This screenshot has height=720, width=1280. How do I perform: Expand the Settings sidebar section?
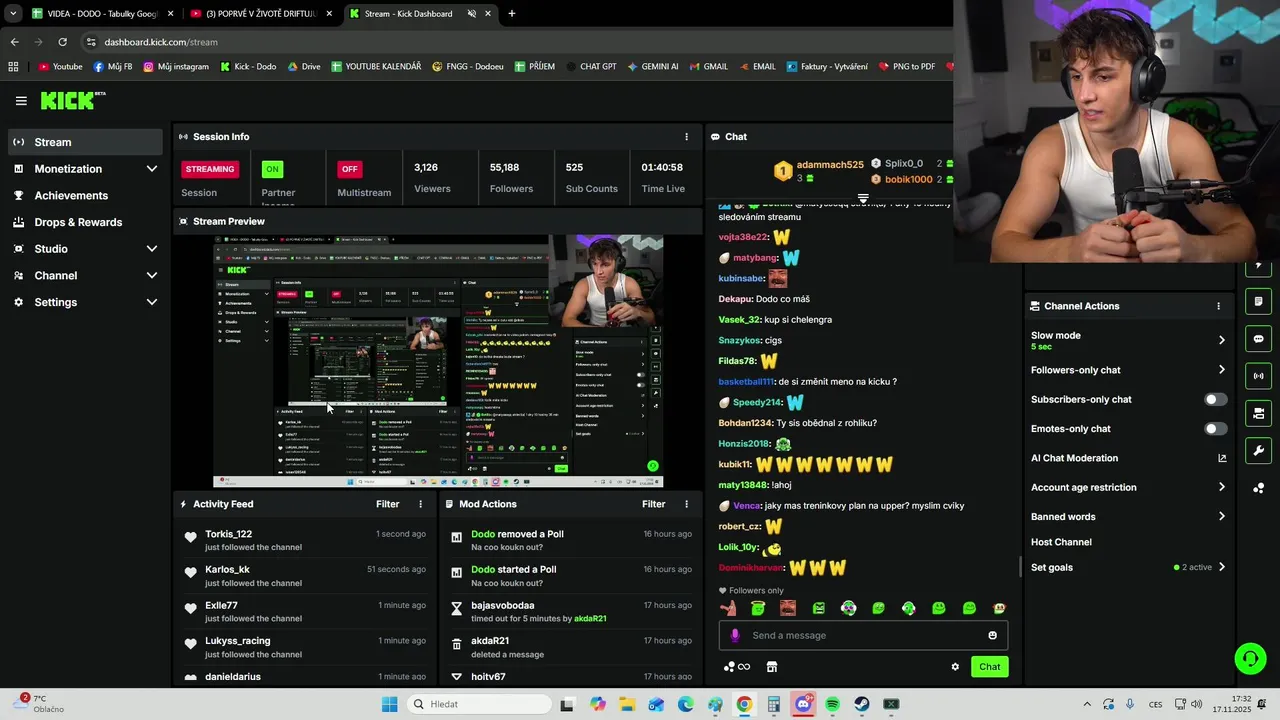152,302
